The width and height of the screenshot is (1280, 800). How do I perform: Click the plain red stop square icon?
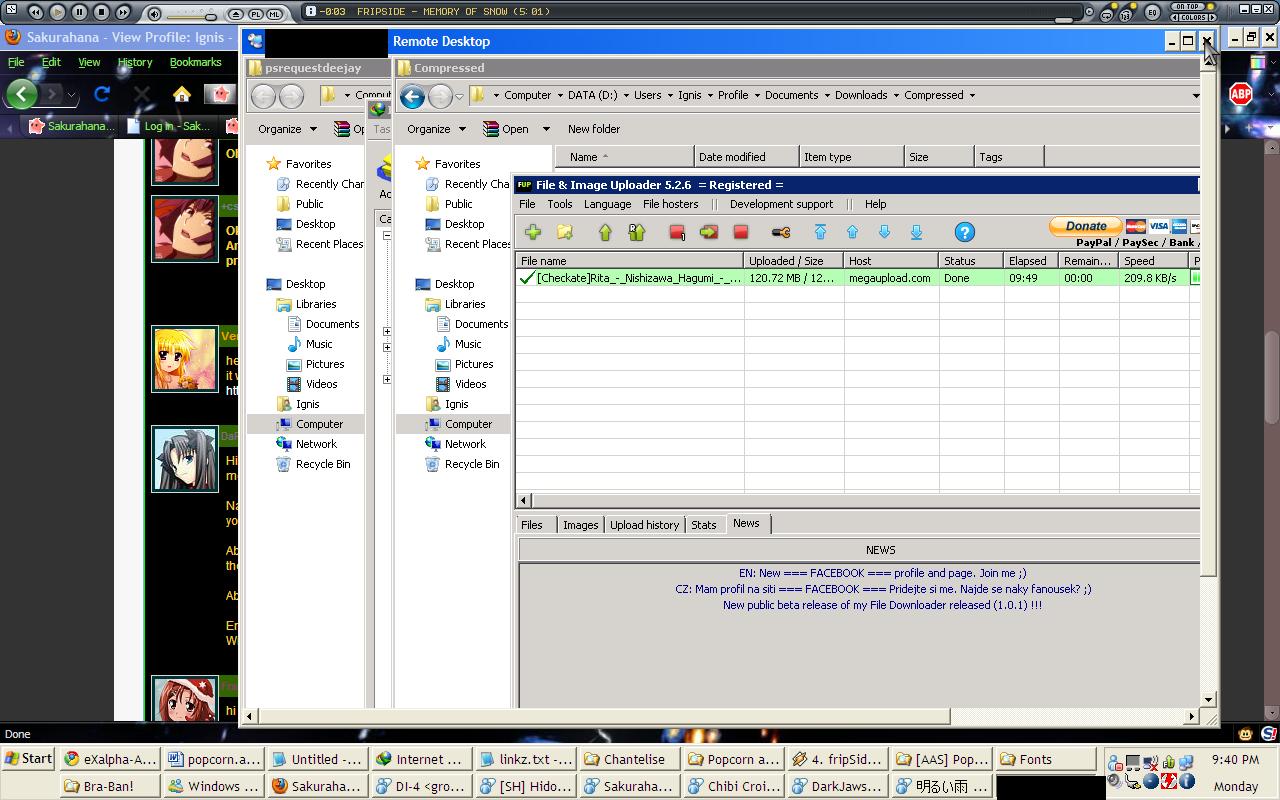coord(741,232)
